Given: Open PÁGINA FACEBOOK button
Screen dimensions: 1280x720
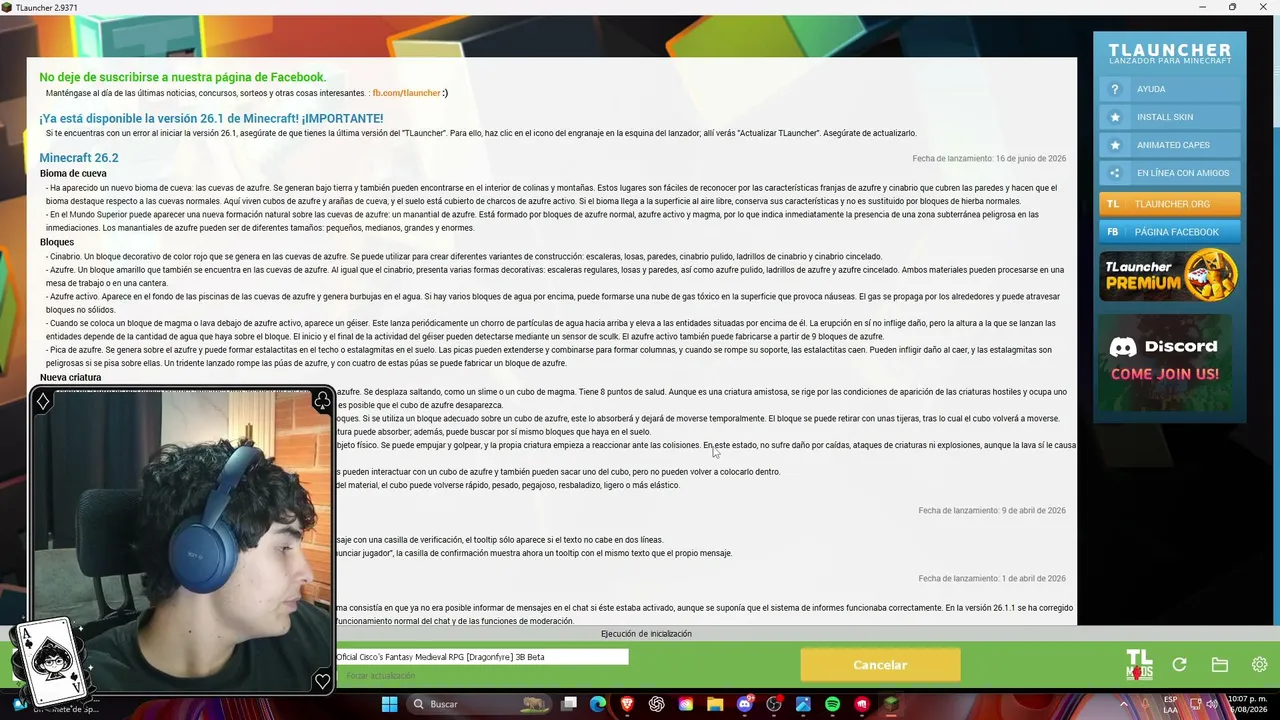Looking at the screenshot, I should (x=1169, y=232).
